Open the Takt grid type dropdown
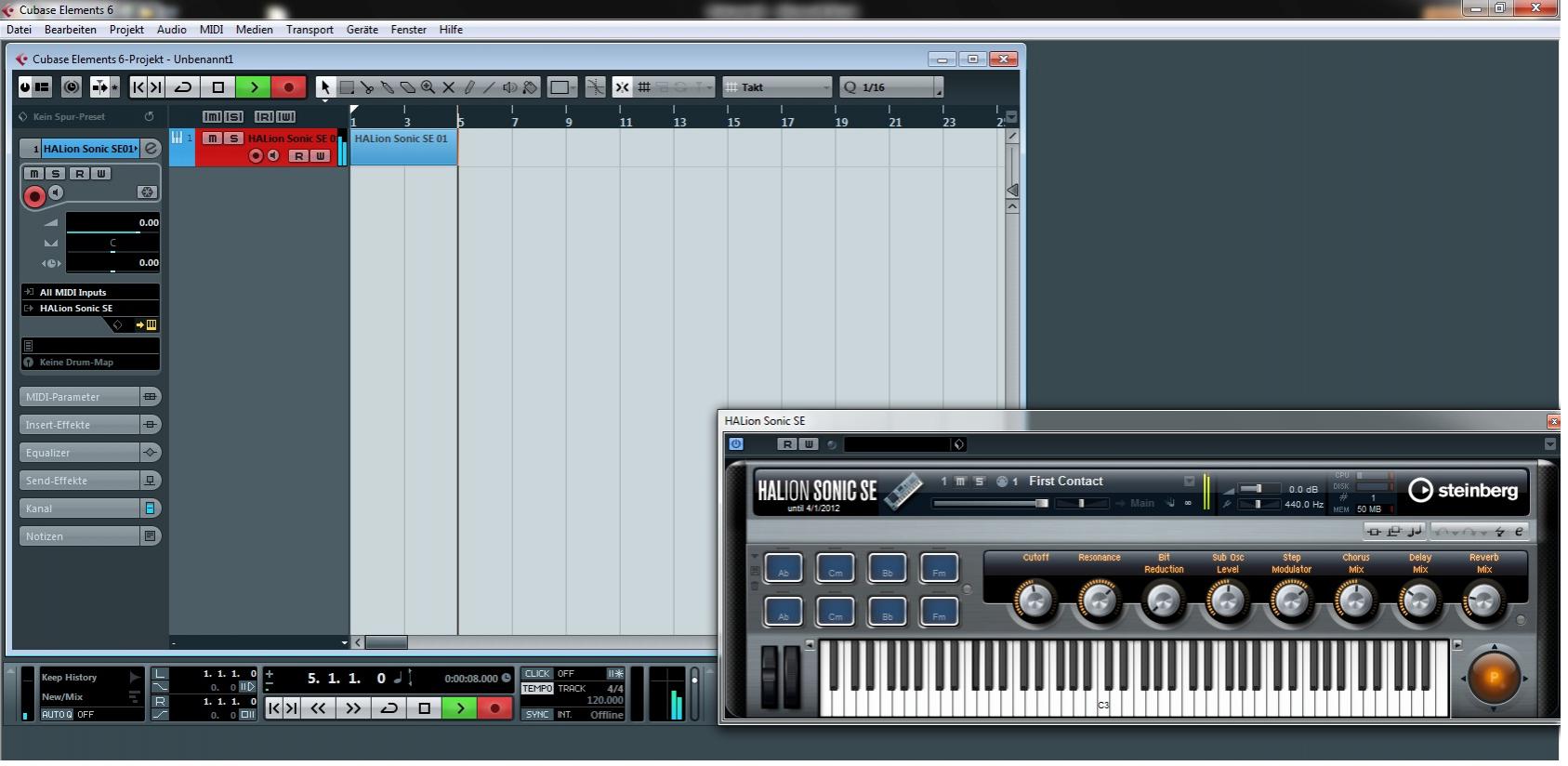 coord(779,87)
